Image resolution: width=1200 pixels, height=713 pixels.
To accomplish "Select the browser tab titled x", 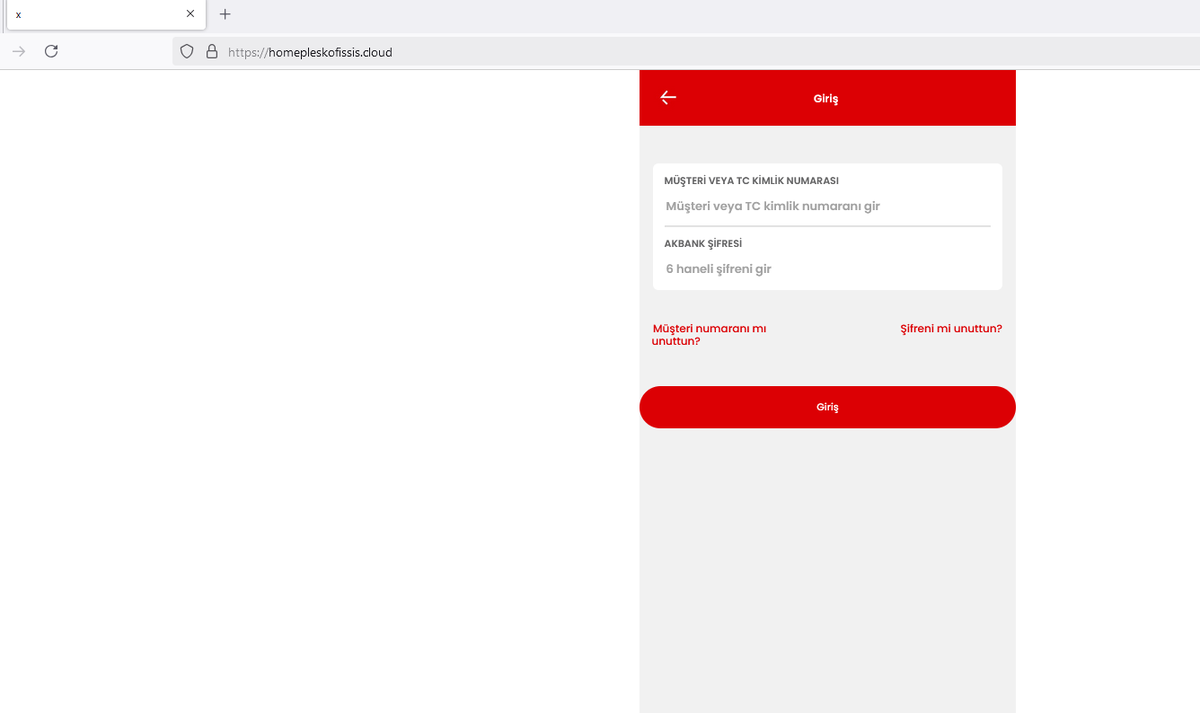I will 105,14.
